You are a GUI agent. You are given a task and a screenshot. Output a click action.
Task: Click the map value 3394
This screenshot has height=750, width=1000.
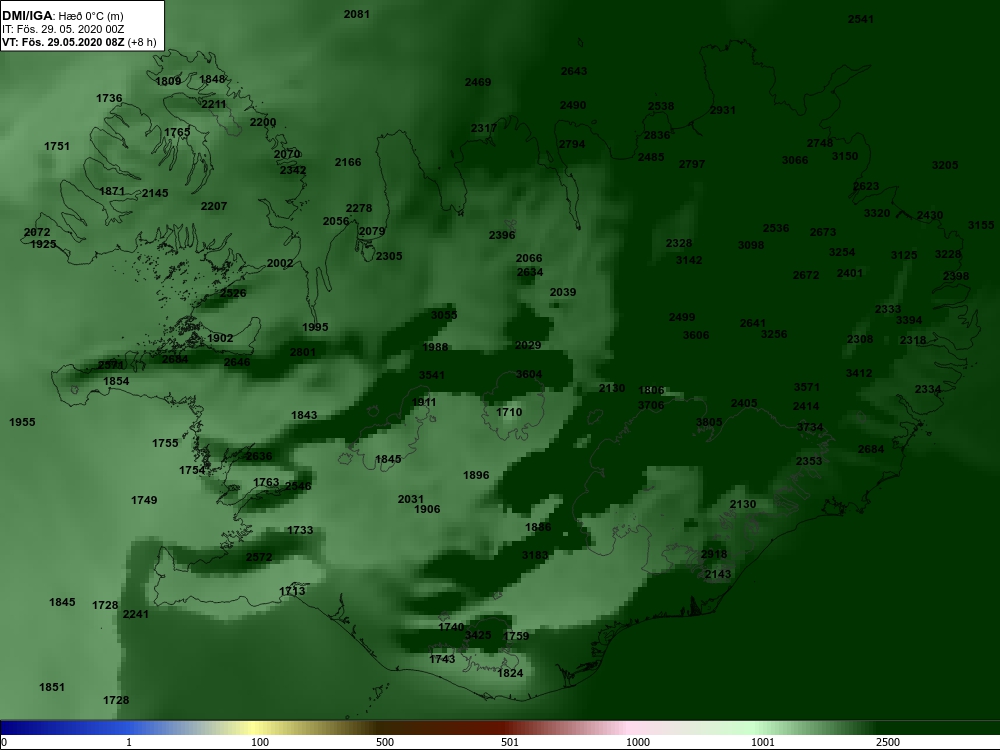click(x=909, y=320)
